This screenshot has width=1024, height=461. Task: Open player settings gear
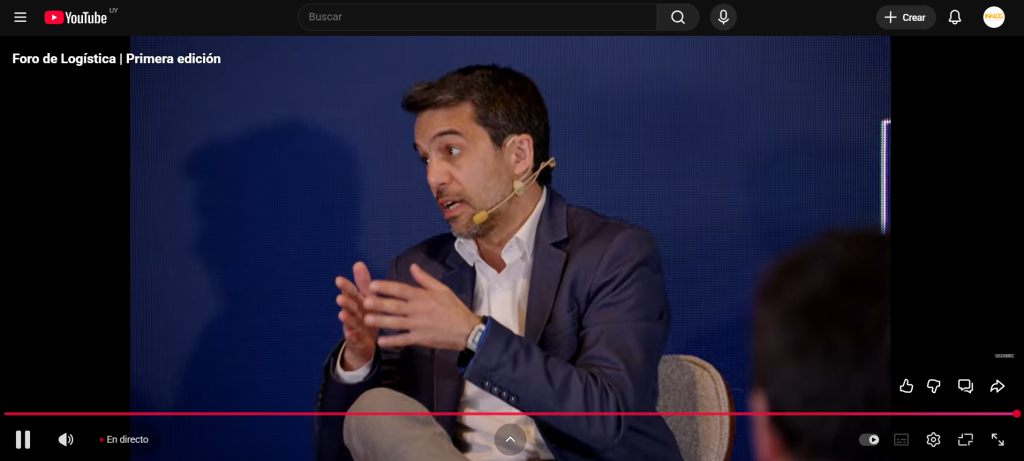coord(933,439)
